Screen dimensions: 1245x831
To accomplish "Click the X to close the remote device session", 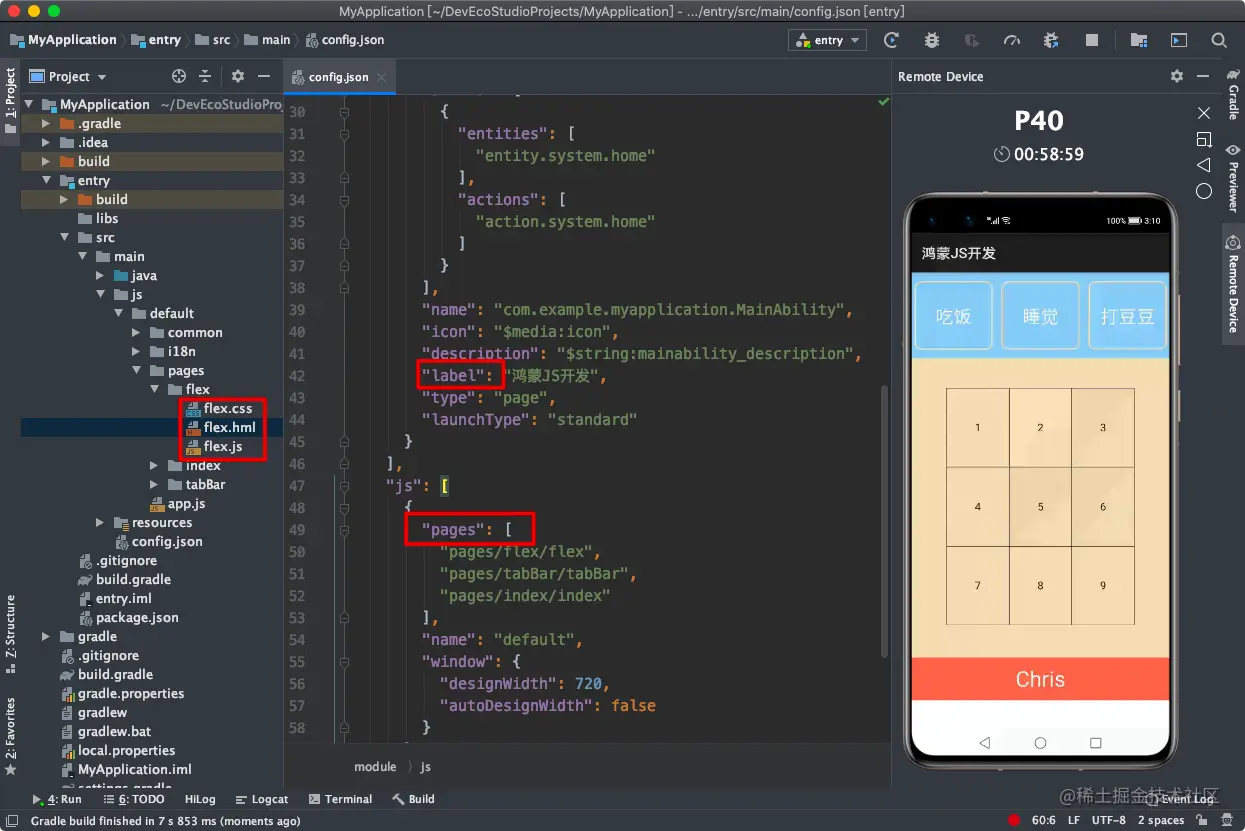I will [1204, 113].
